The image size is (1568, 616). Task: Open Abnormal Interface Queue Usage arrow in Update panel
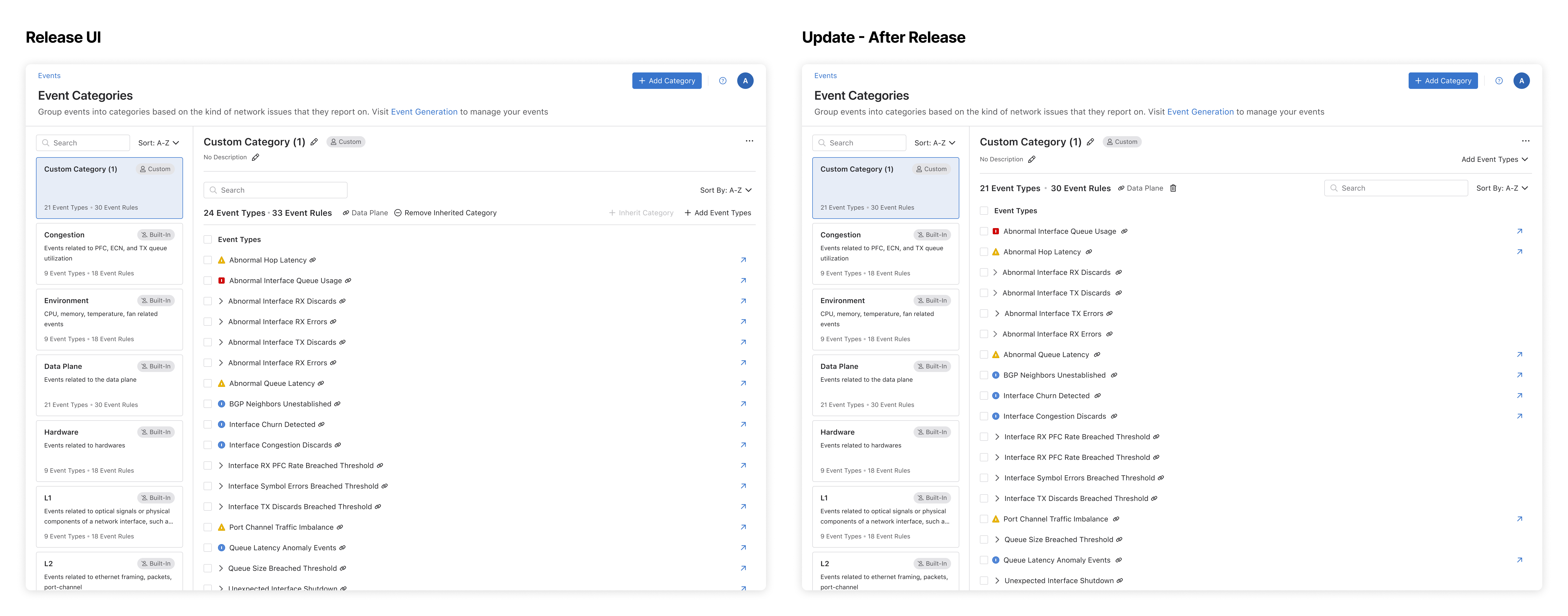[1519, 231]
